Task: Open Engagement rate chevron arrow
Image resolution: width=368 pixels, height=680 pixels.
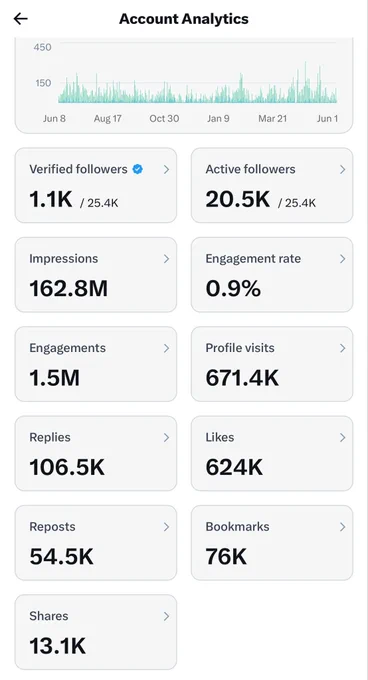Action: [x=343, y=259]
